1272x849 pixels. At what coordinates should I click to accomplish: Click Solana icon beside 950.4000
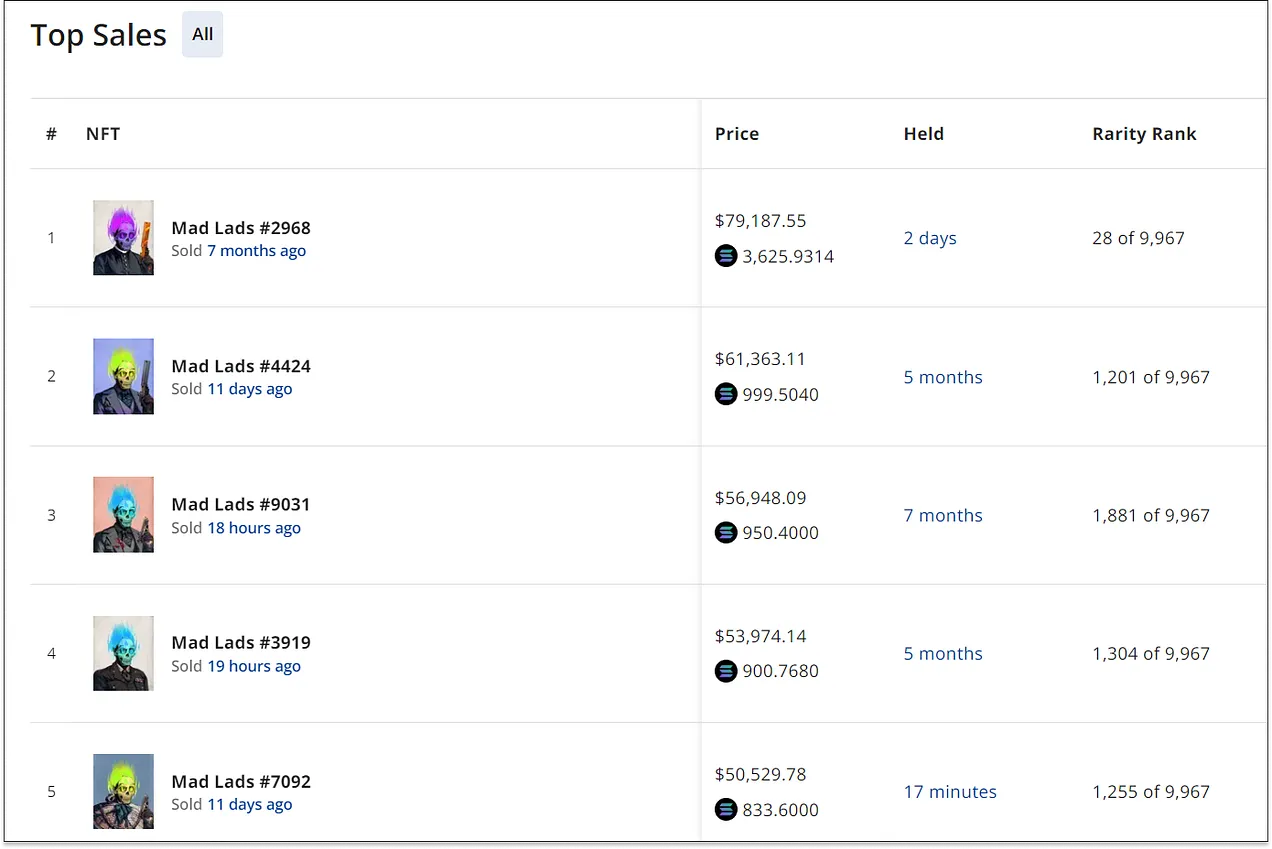[726, 532]
